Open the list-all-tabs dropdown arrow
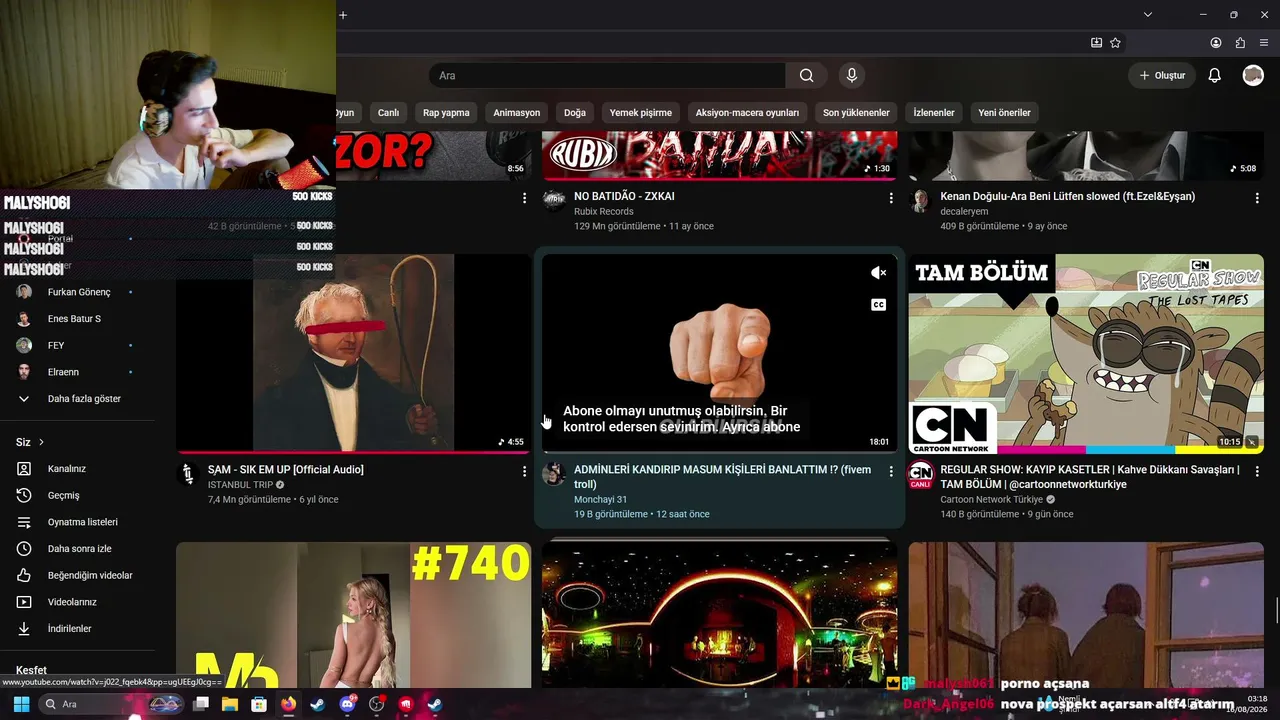The height and width of the screenshot is (720, 1280). click(1148, 15)
